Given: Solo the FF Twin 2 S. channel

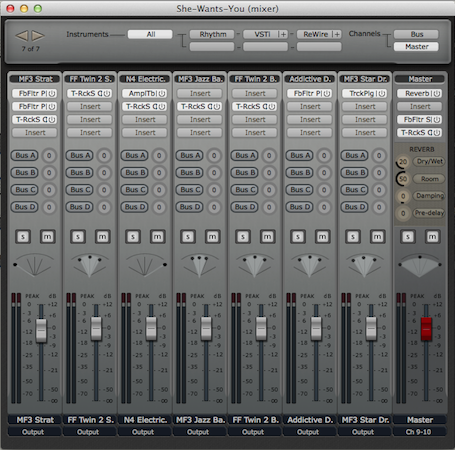Looking at the screenshot, I should pyautogui.click(x=78, y=237).
